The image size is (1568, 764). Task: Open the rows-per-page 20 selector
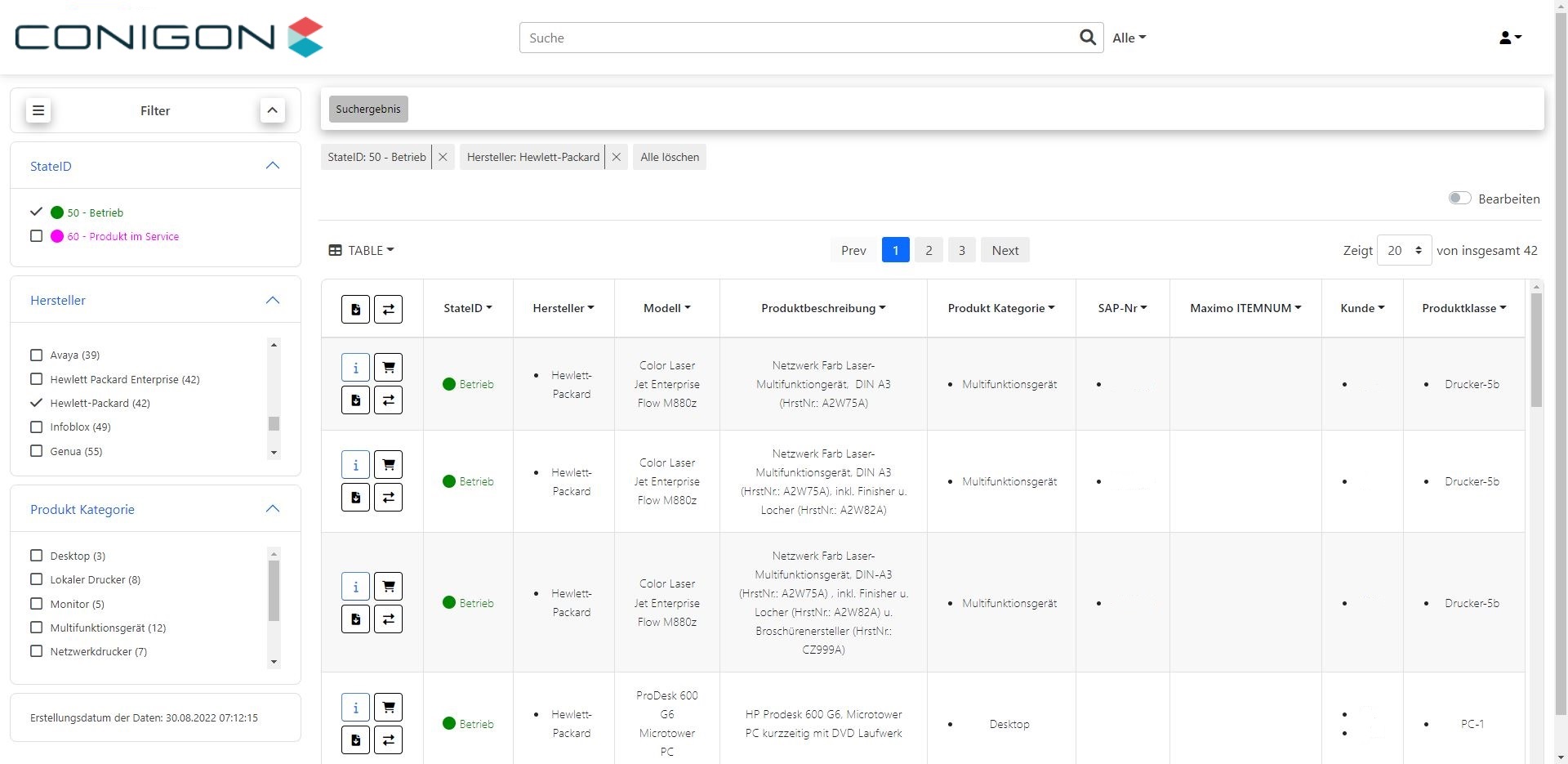tap(1404, 251)
